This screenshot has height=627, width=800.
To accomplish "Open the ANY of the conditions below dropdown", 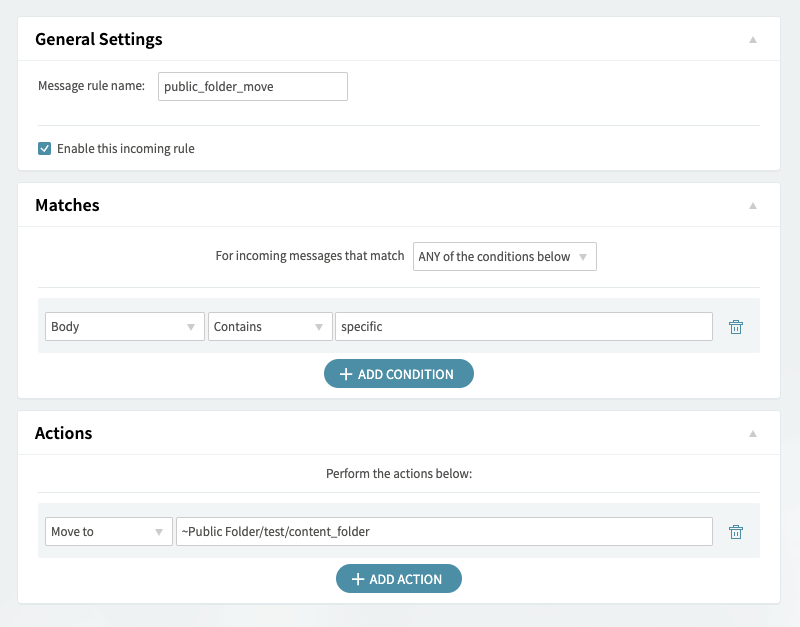I will click(505, 256).
